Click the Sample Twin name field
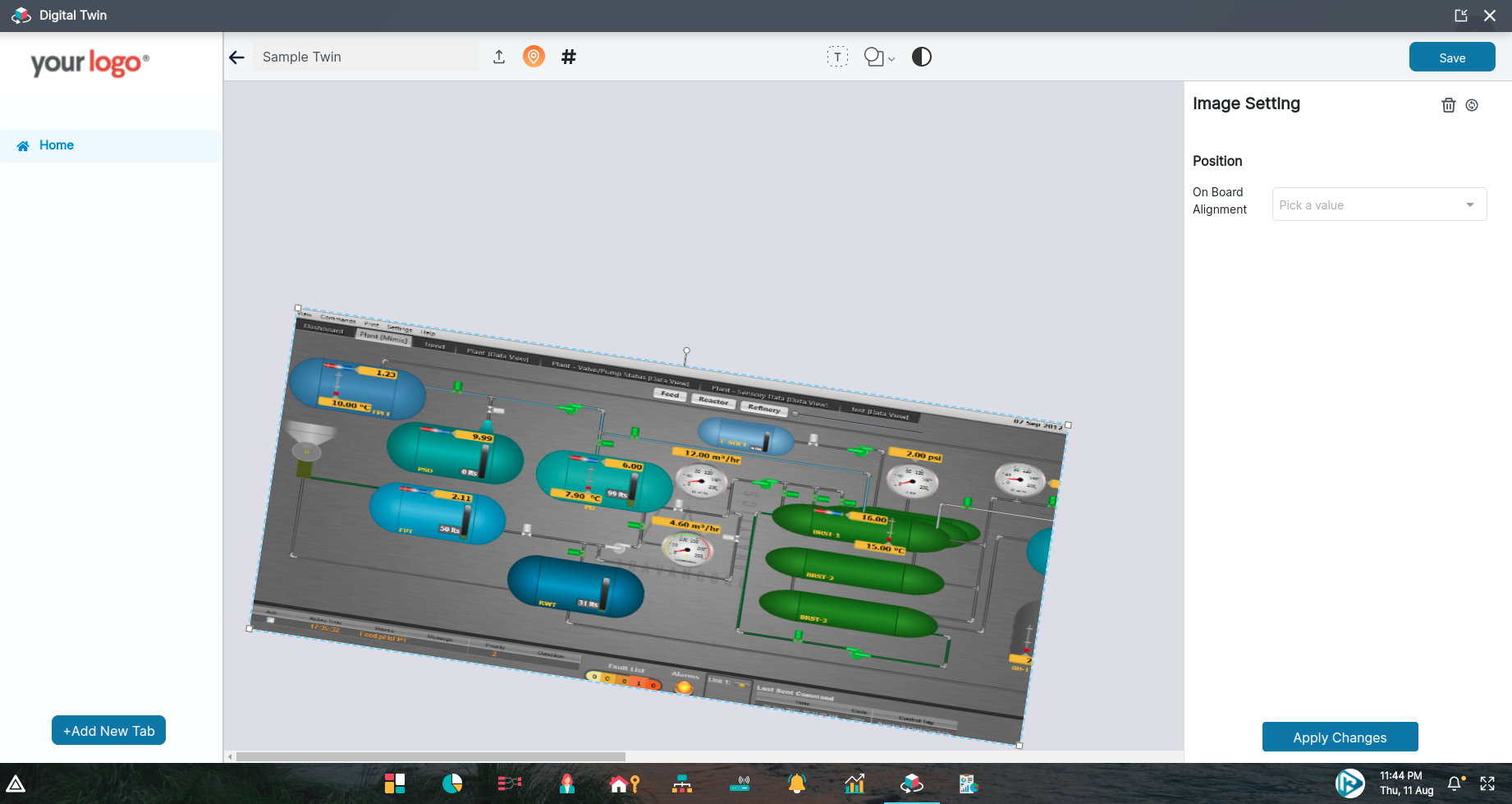Screen dimensions: 1512x804 [x=365, y=57]
